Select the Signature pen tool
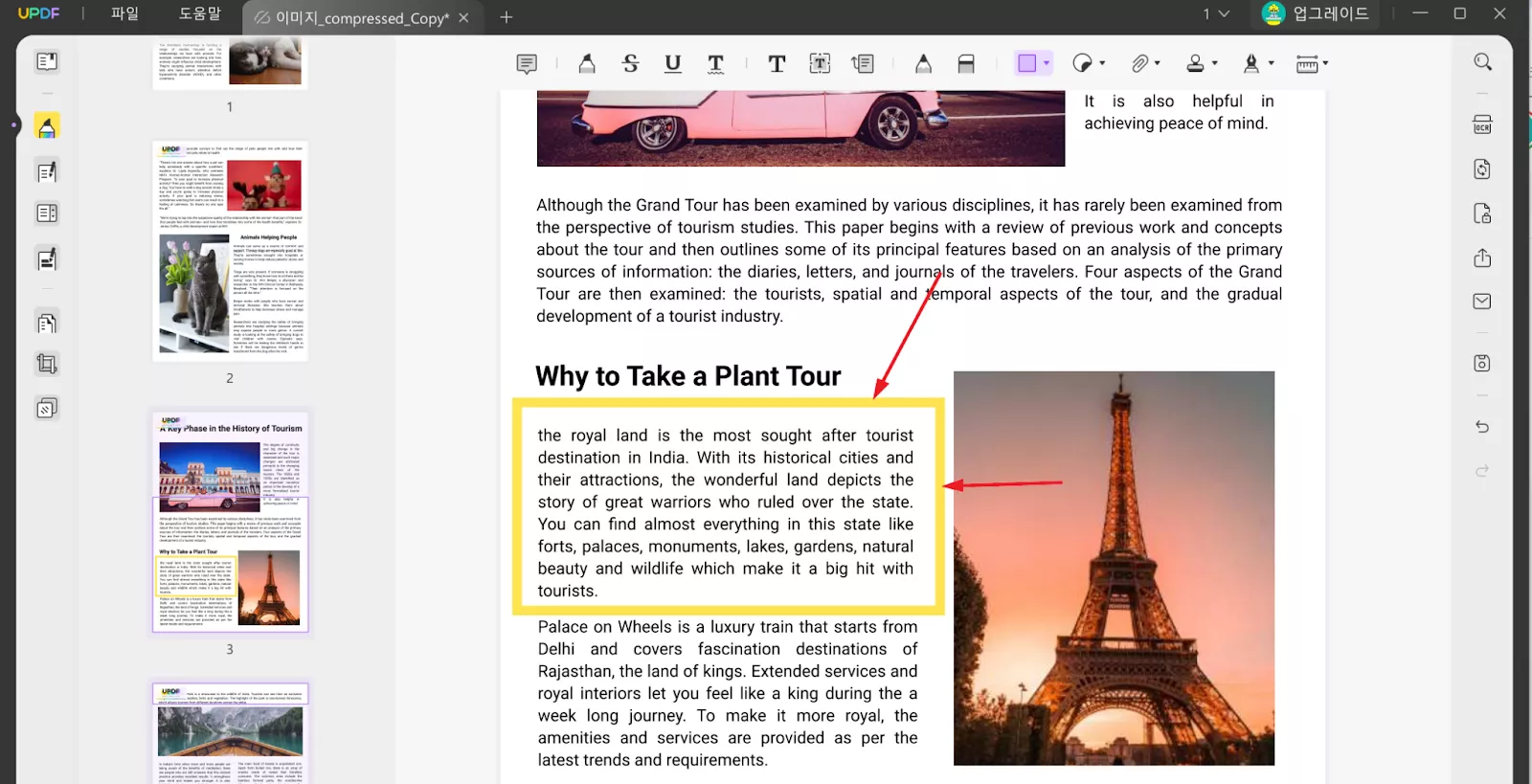This screenshot has height=784, width=1532. coord(1251,63)
